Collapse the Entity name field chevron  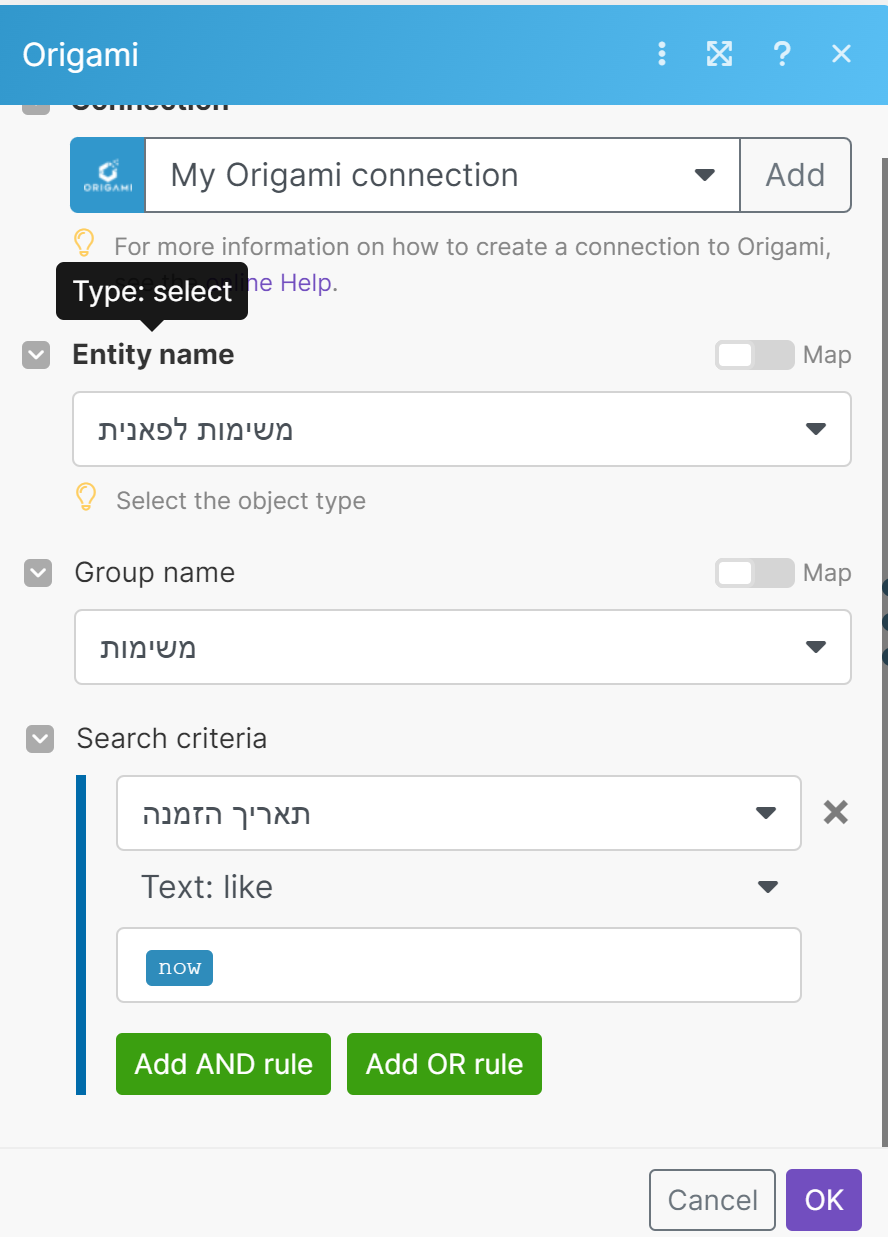click(36, 355)
